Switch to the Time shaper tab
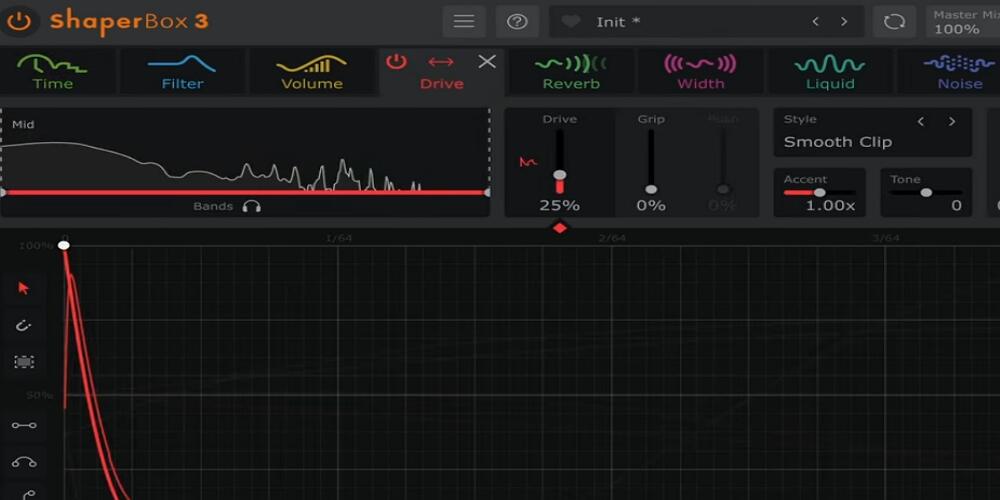Image resolution: width=1000 pixels, height=500 pixels. point(52,71)
